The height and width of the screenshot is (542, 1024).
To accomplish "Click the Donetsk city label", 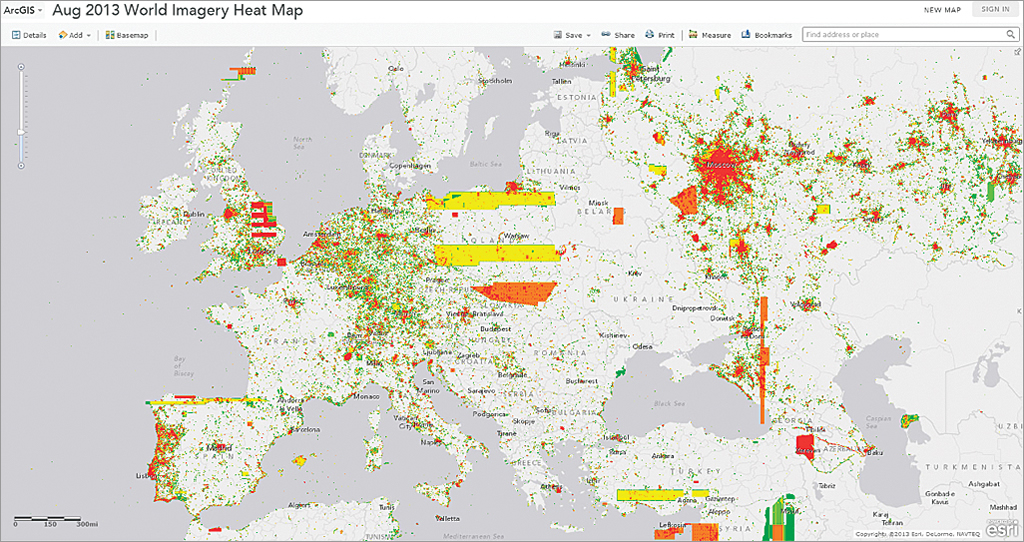I will (720, 317).
